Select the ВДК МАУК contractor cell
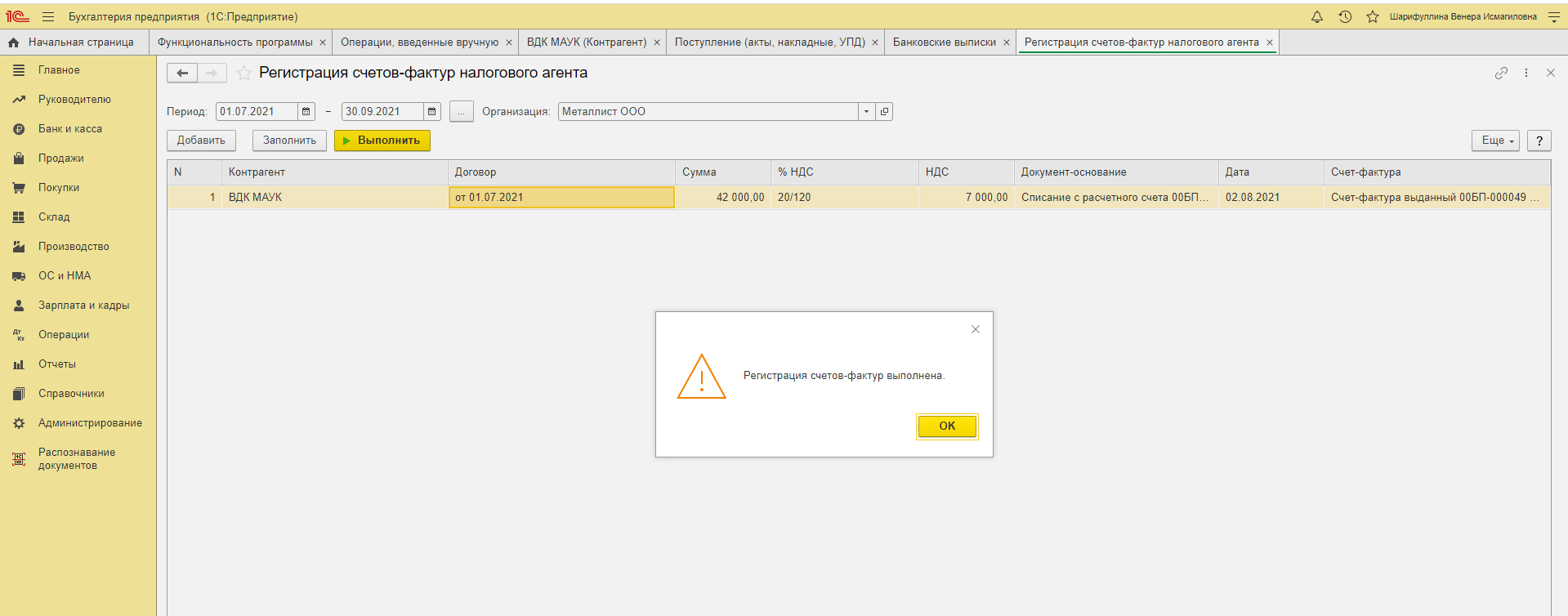The height and width of the screenshot is (616, 1568). [x=334, y=198]
